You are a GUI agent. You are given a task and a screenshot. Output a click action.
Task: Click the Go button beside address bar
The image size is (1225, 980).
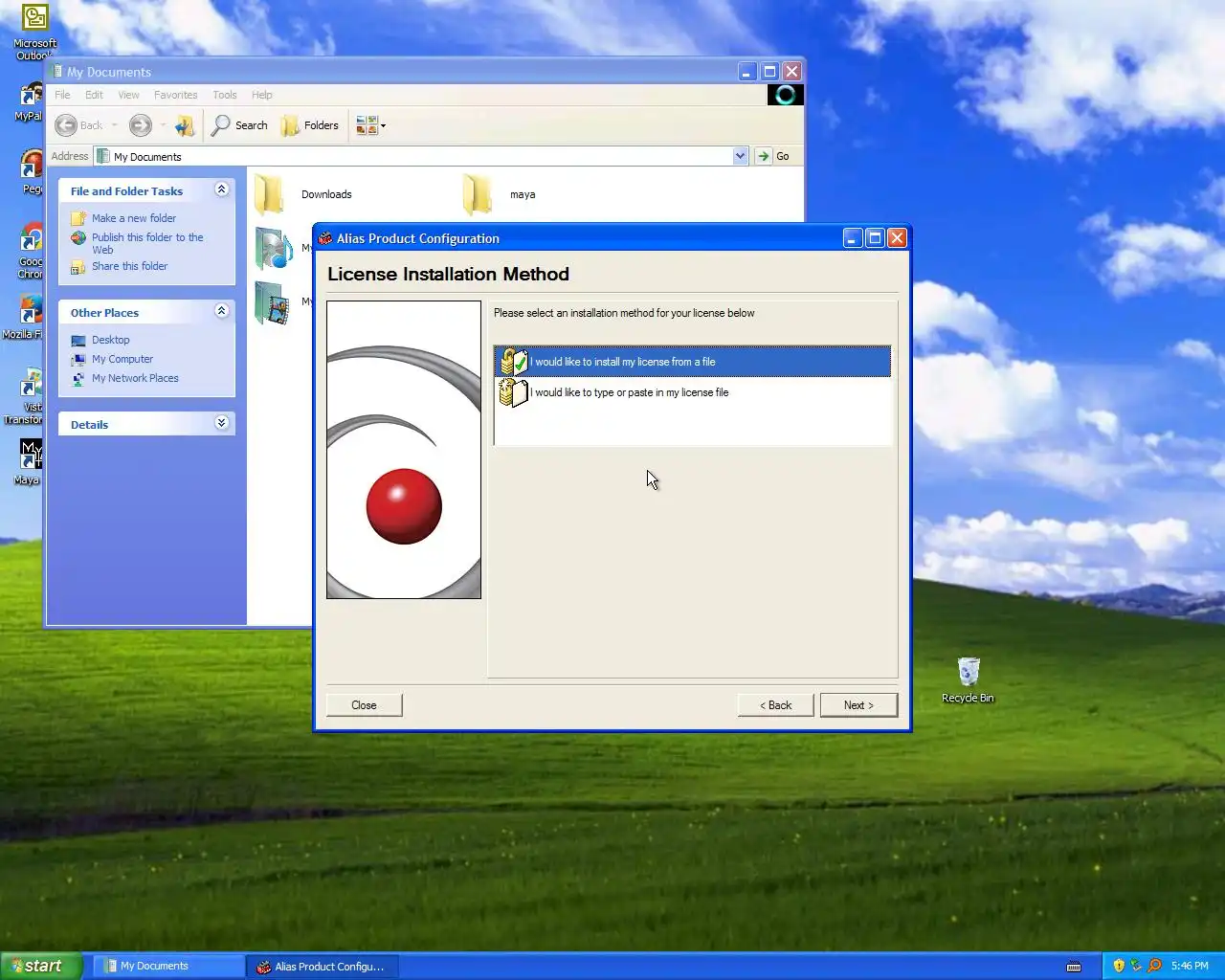pos(775,156)
